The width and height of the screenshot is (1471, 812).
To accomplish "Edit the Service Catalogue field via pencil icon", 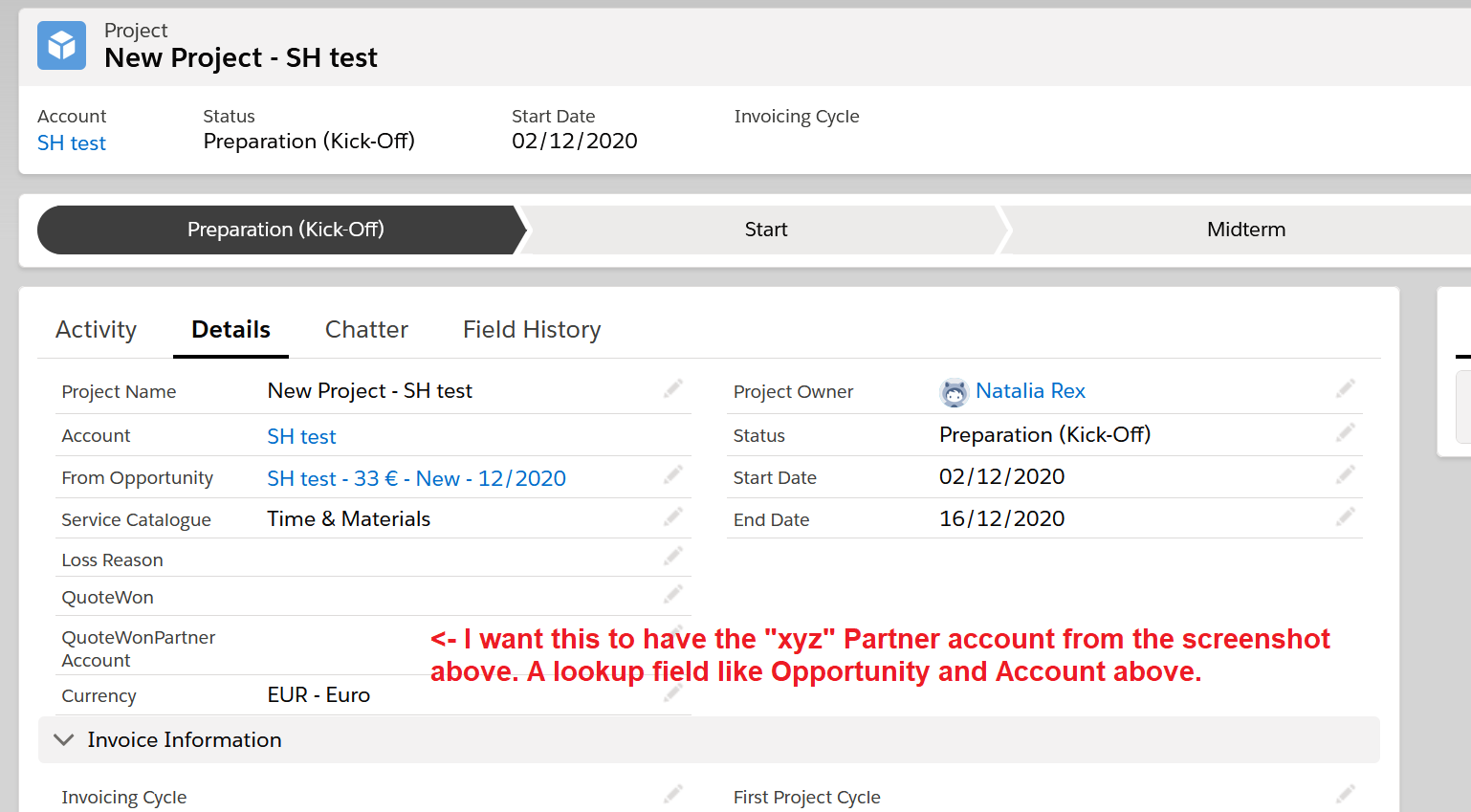I will pyautogui.click(x=673, y=516).
